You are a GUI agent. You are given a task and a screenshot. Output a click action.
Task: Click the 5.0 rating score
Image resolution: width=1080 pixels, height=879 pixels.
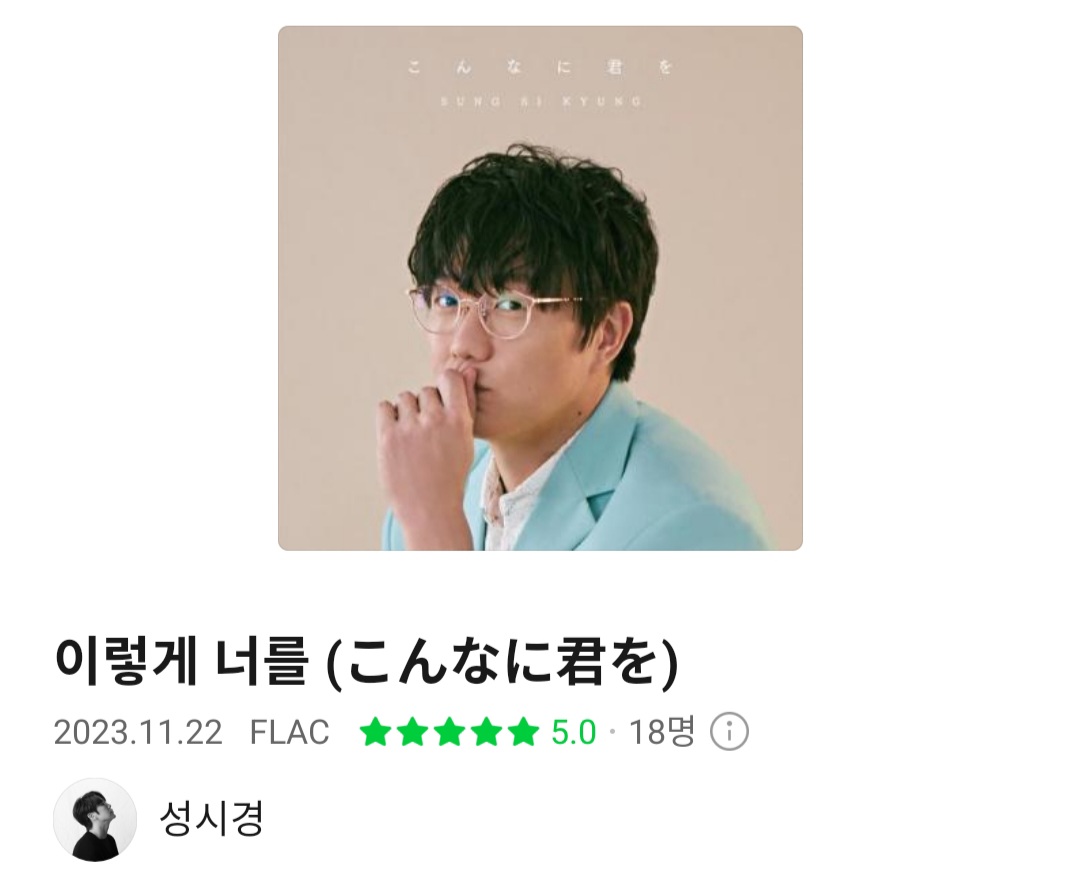(573, 732)
